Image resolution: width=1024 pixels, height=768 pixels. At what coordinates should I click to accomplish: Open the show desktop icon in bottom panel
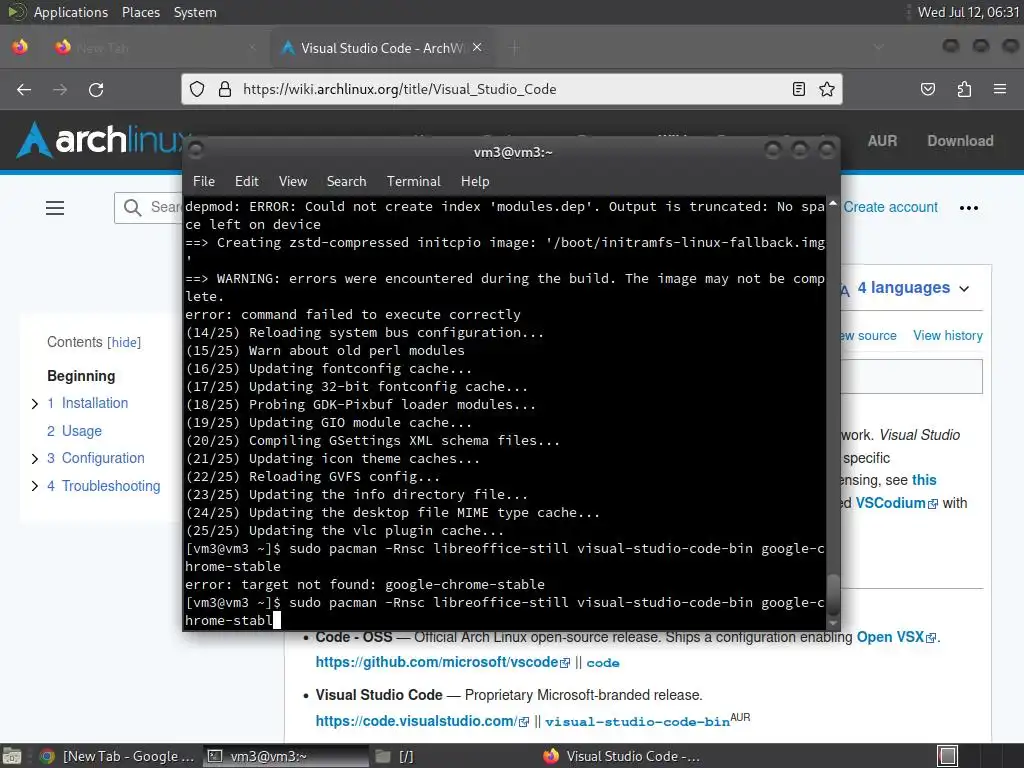12,756
